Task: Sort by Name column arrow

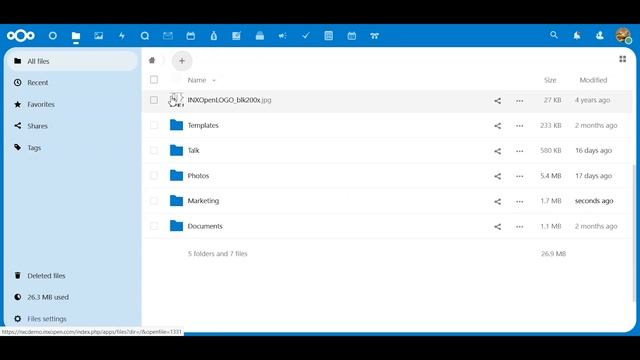Action: [x=214, y=80]
